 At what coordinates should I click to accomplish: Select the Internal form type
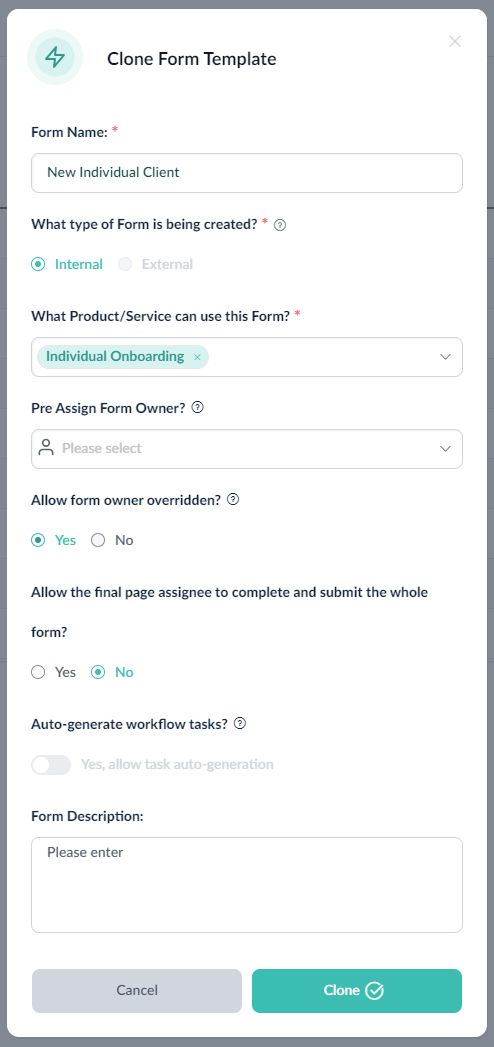click(x=67, y=264)
